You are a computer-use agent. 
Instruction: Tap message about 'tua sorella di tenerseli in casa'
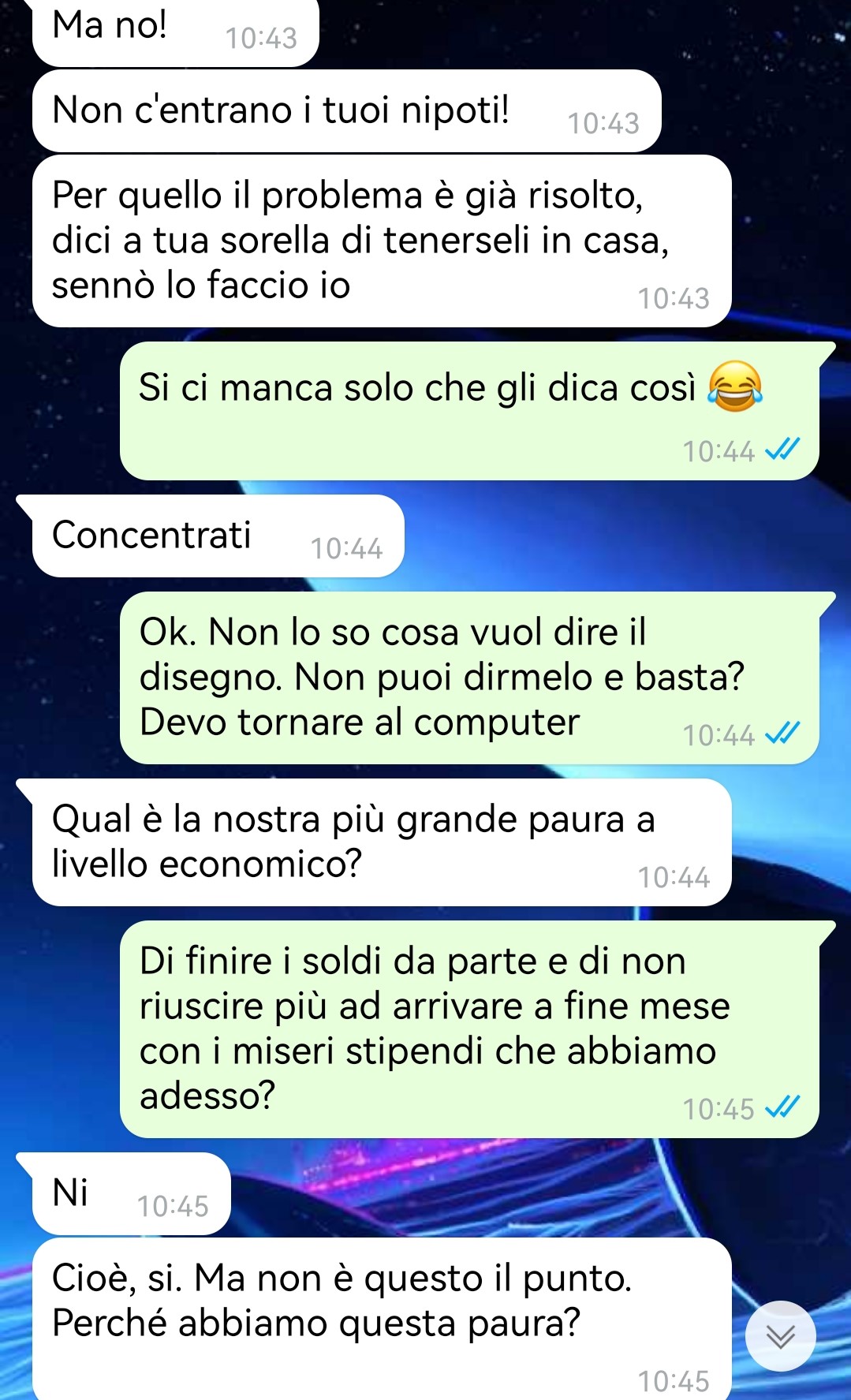tap(382, 241)
